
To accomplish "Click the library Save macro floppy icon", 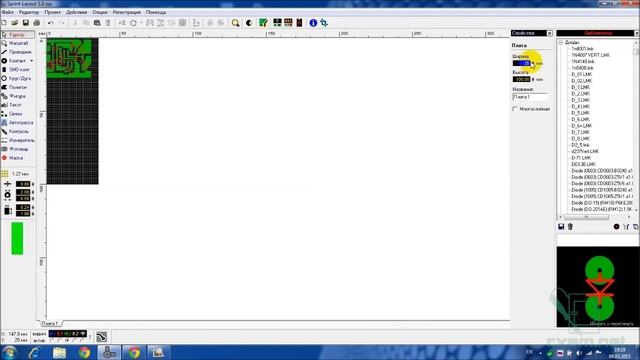I will coord(561,227).
